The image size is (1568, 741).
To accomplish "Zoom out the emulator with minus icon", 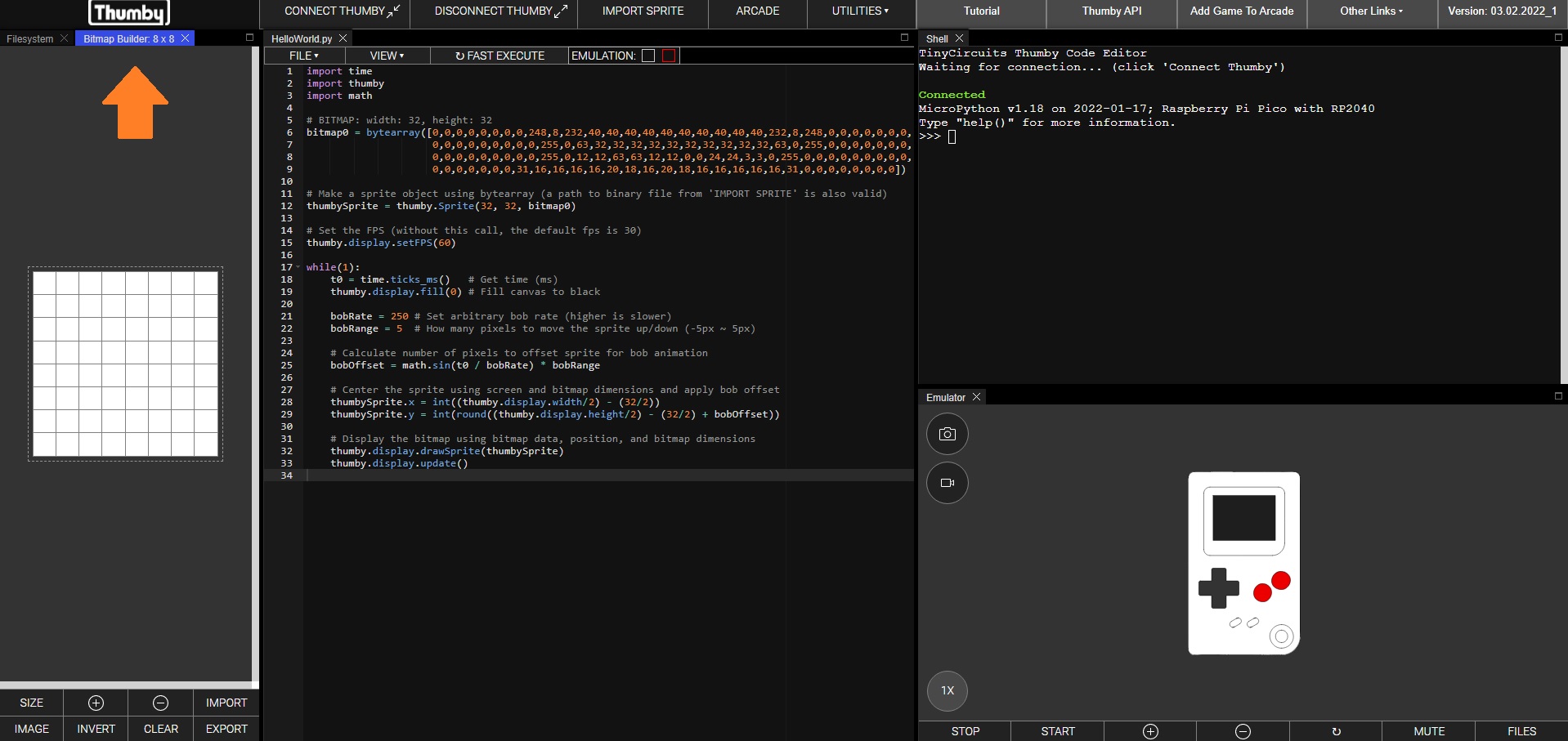I will (x=1242, y=731).
